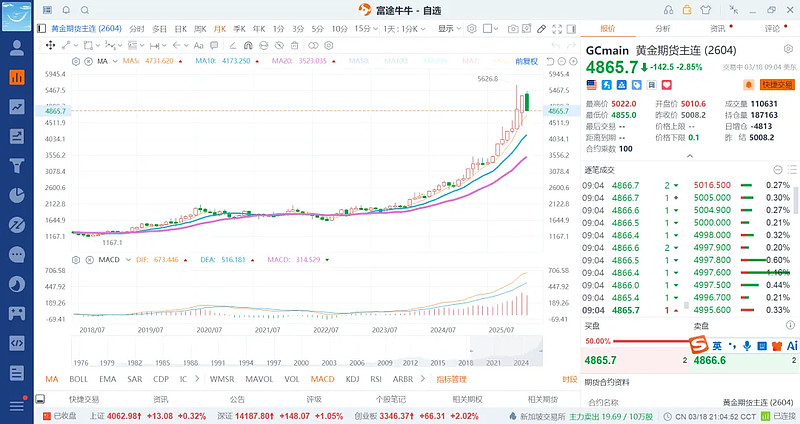
Task: Switch to the 分析 tab
Action: pos(663,29)
